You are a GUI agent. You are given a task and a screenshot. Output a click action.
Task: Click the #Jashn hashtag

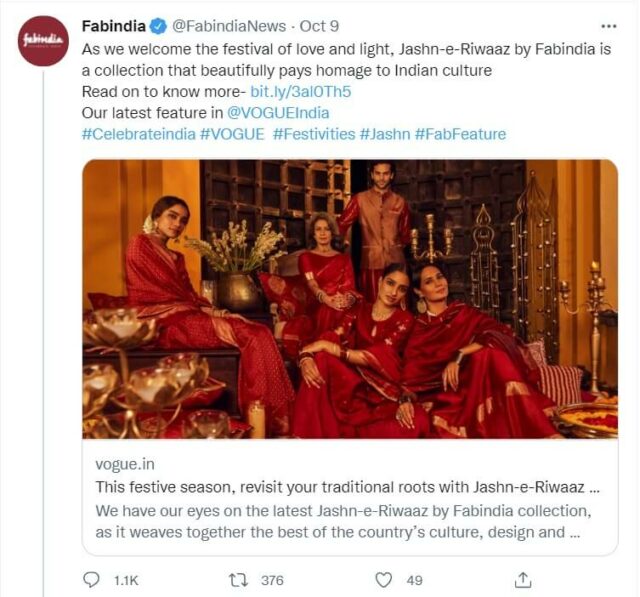tap(384, 134)
